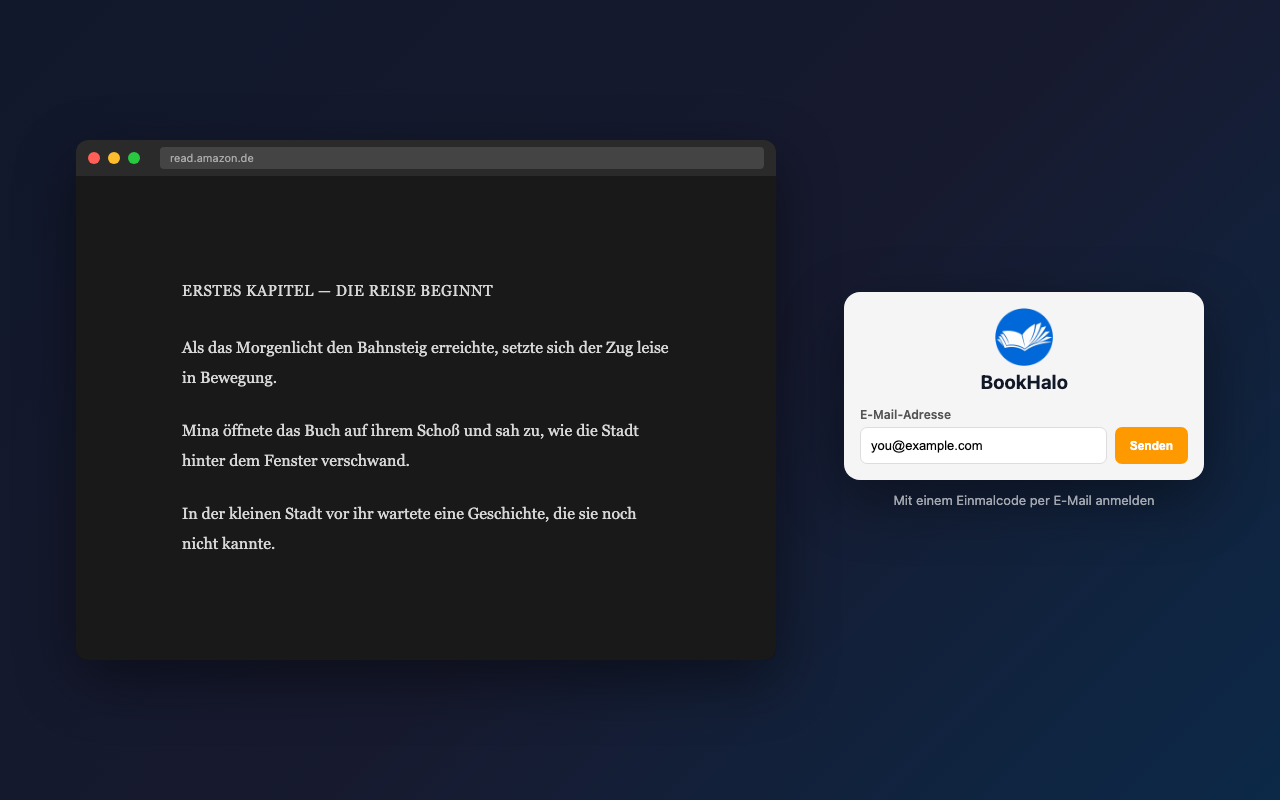Click the chapter heading "ERSTES KAPITEL — DIE REISE BEGINNT"
Image resolution: width=1280 pixels, height=800 pixels.
point(337,291)
